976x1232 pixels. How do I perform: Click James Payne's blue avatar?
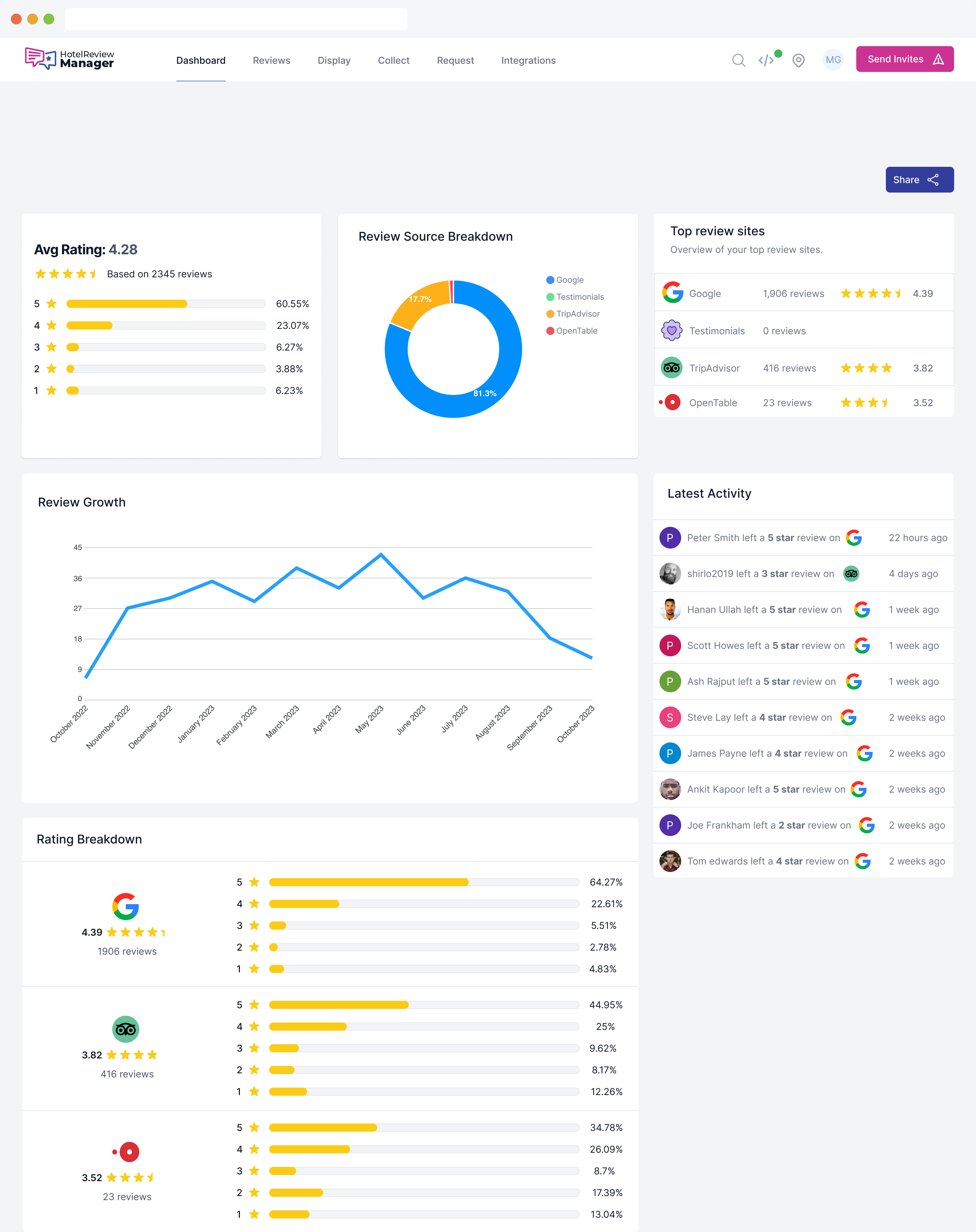pyautogui.click(x=670, y=754)
